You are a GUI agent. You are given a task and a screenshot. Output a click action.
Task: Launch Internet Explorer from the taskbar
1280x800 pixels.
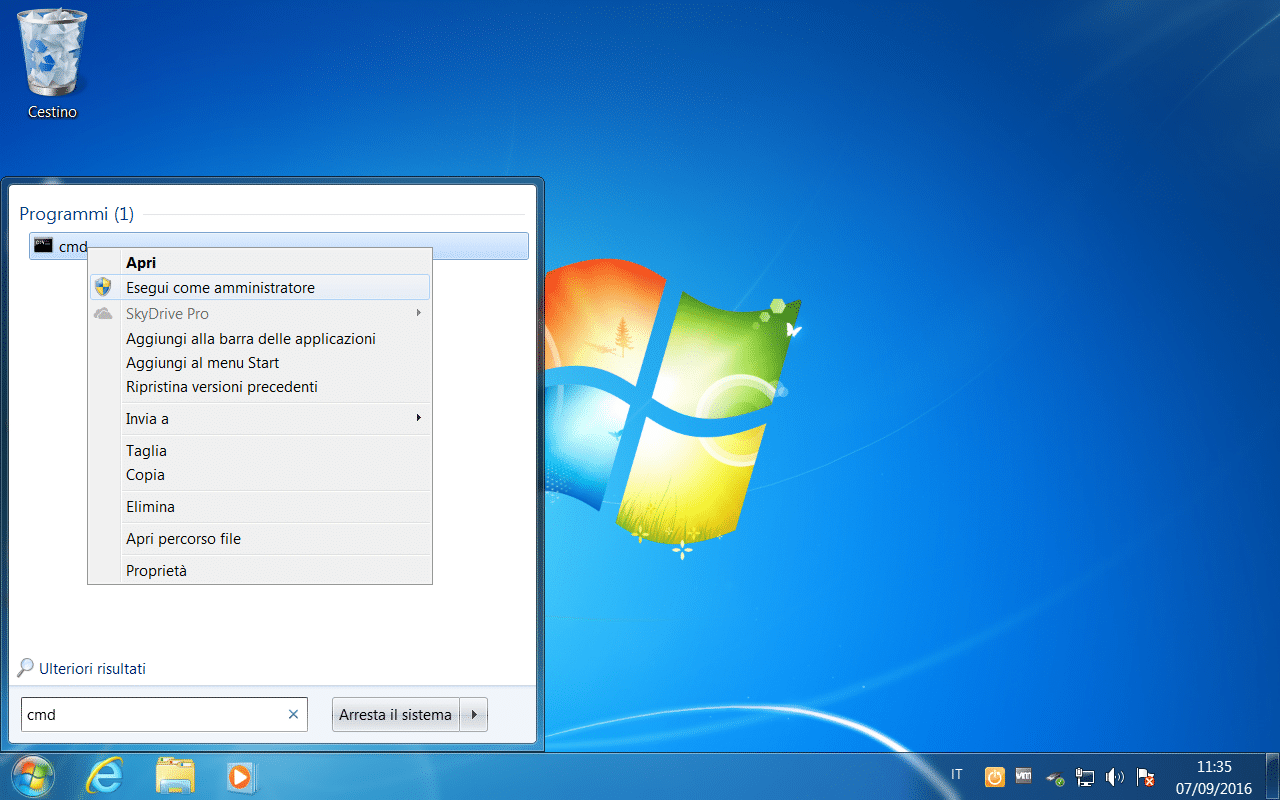click(104, 775)
